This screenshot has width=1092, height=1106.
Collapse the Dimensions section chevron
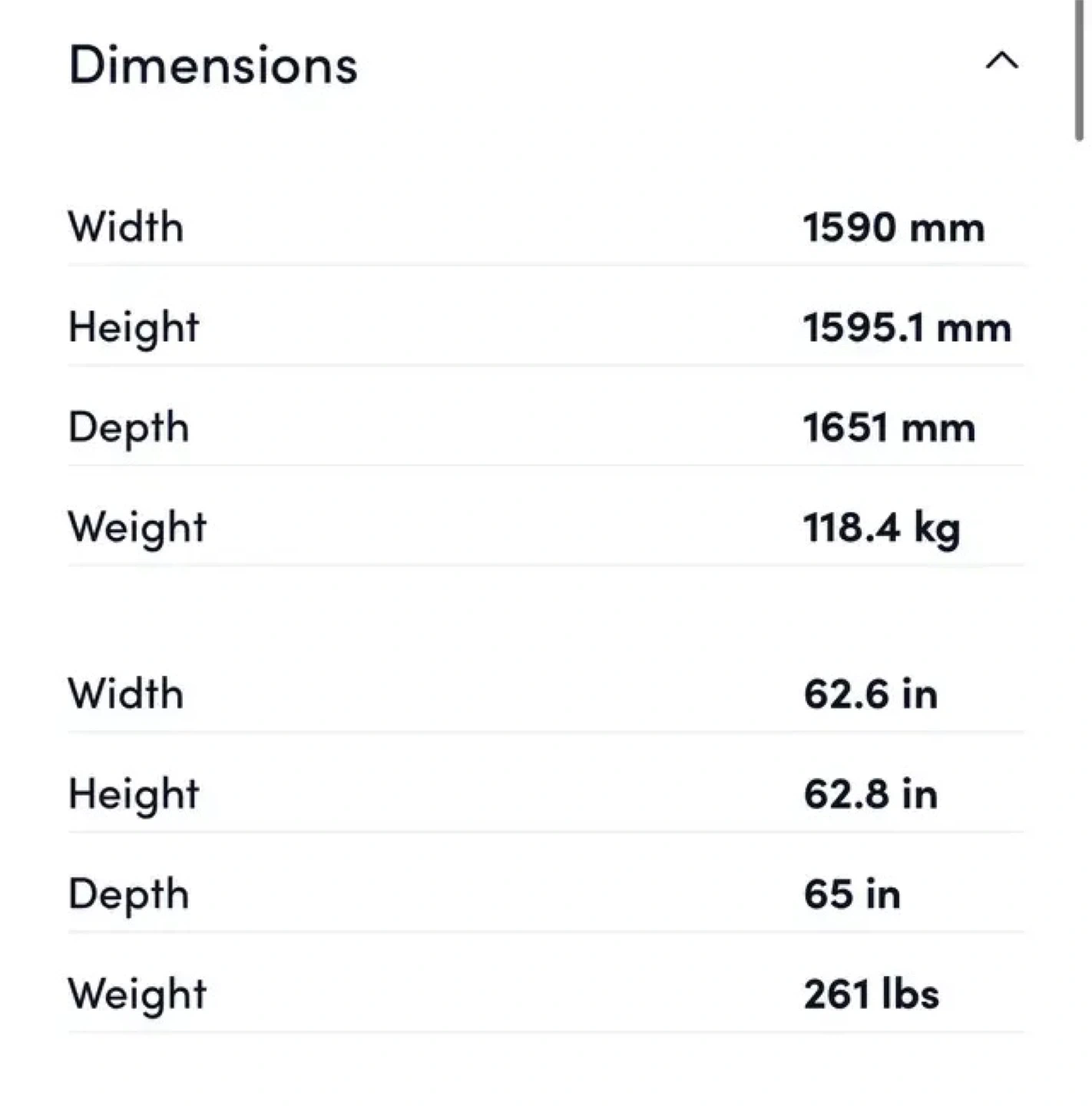pos(1001,61)
